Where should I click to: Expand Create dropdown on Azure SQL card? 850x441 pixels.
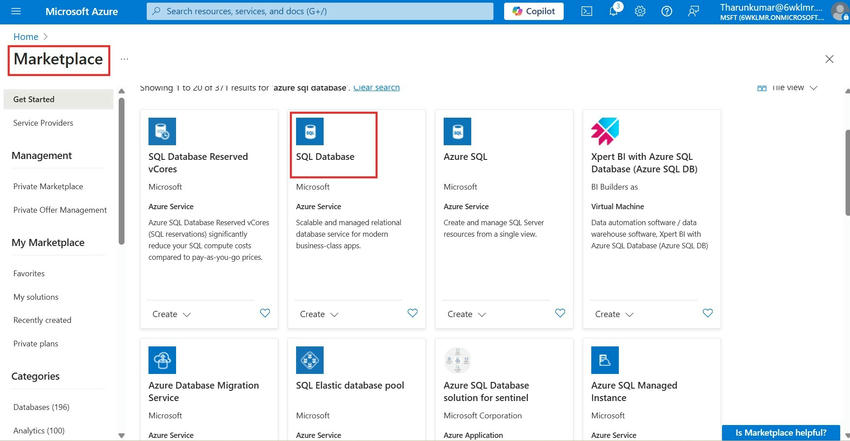466,314
